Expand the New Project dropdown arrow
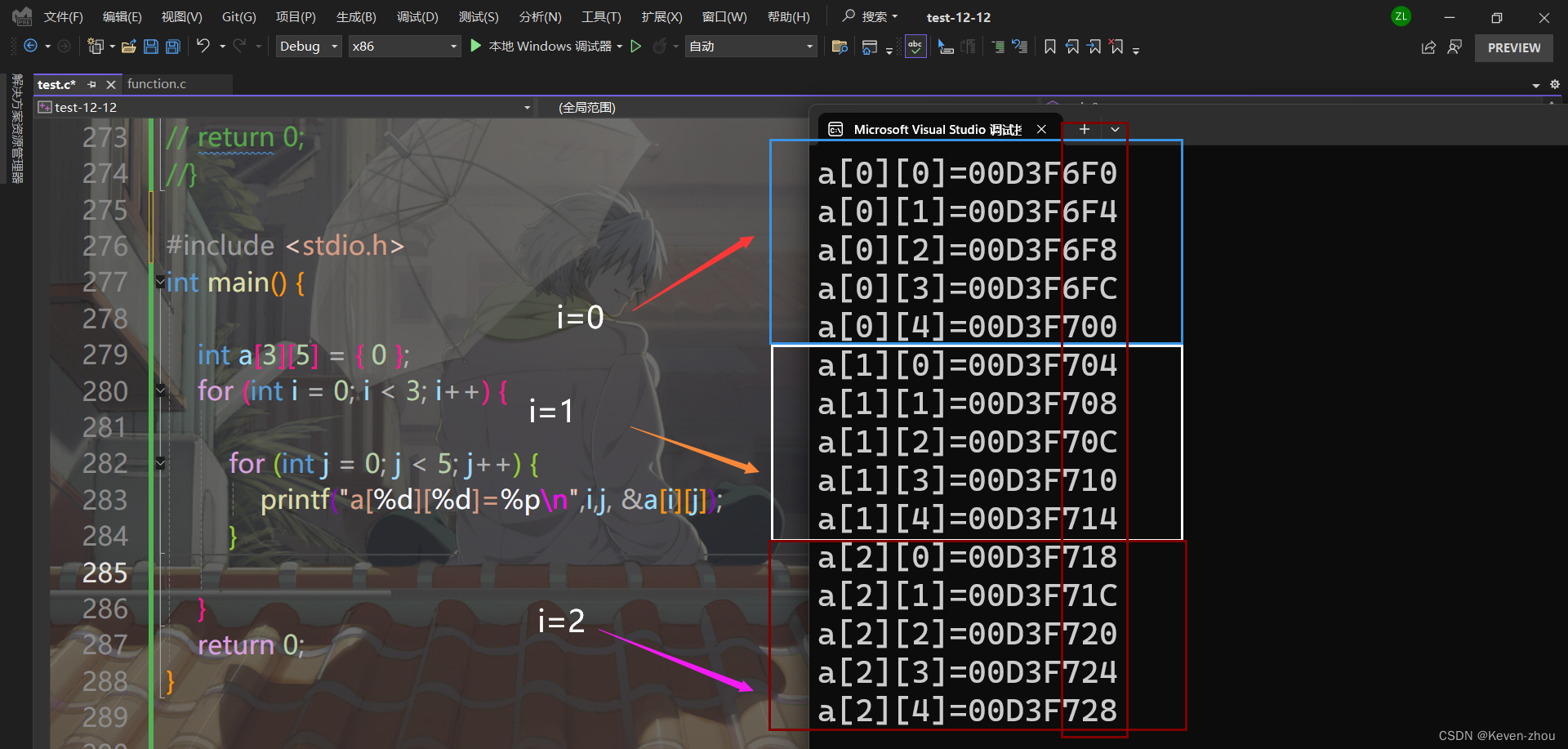 coord(112,47)
